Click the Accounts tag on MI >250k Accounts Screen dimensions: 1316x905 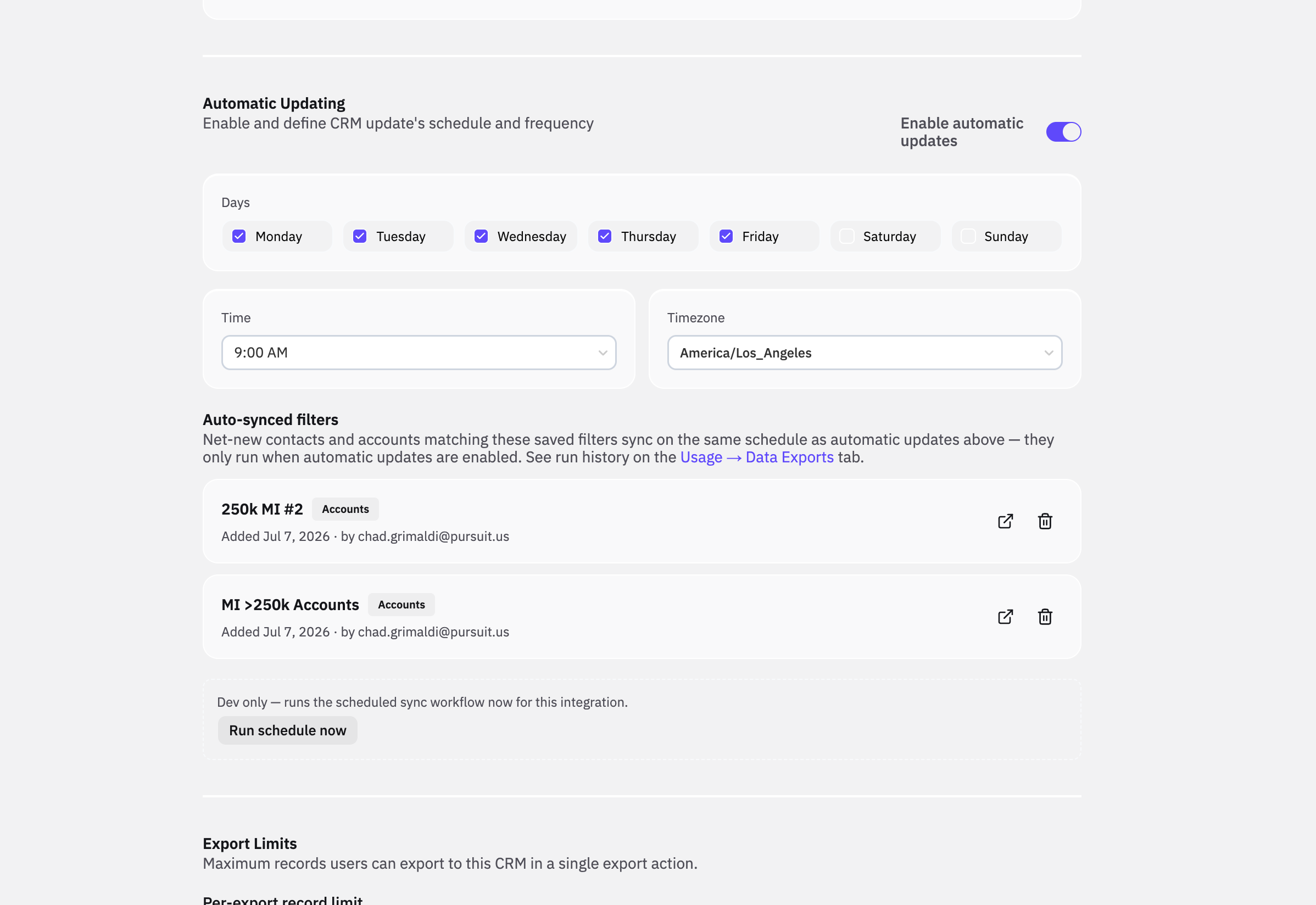pos(402,605)
